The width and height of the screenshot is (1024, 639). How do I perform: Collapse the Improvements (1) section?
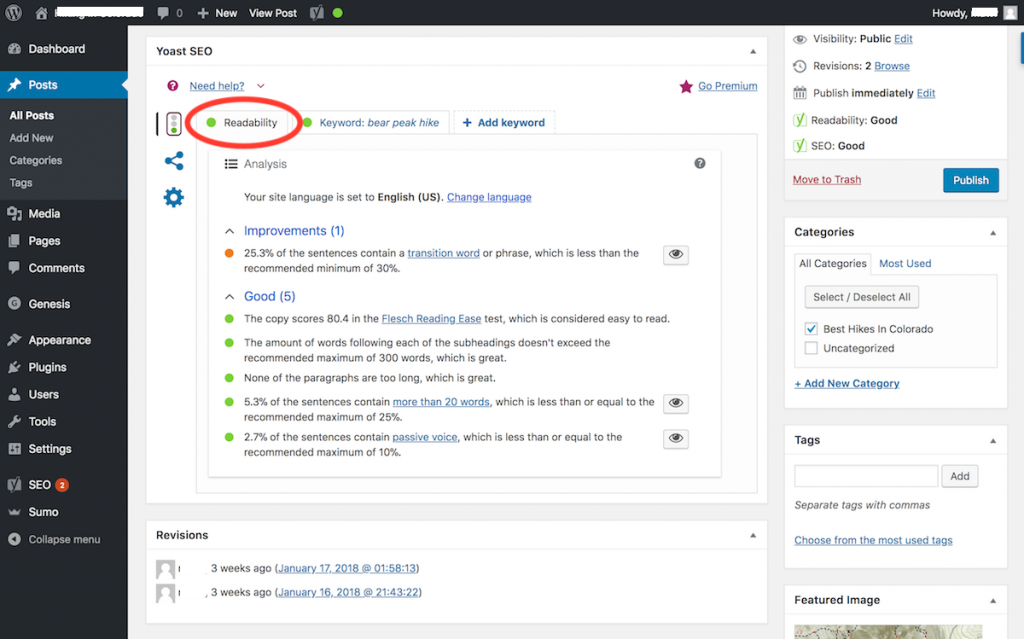(x=229, y=231)
